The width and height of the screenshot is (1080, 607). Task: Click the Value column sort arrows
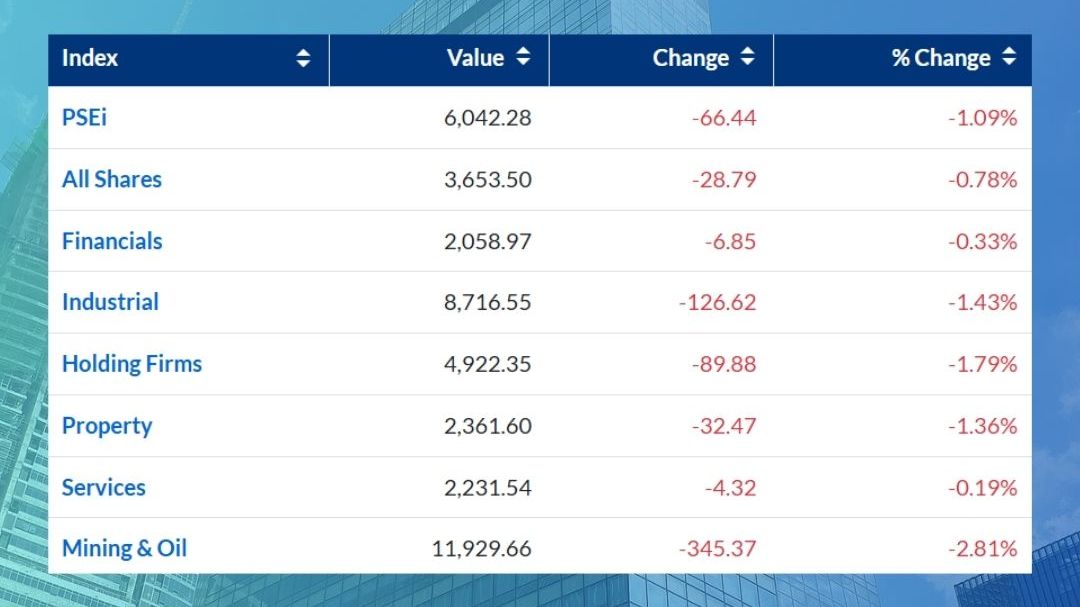click(523, 58)
